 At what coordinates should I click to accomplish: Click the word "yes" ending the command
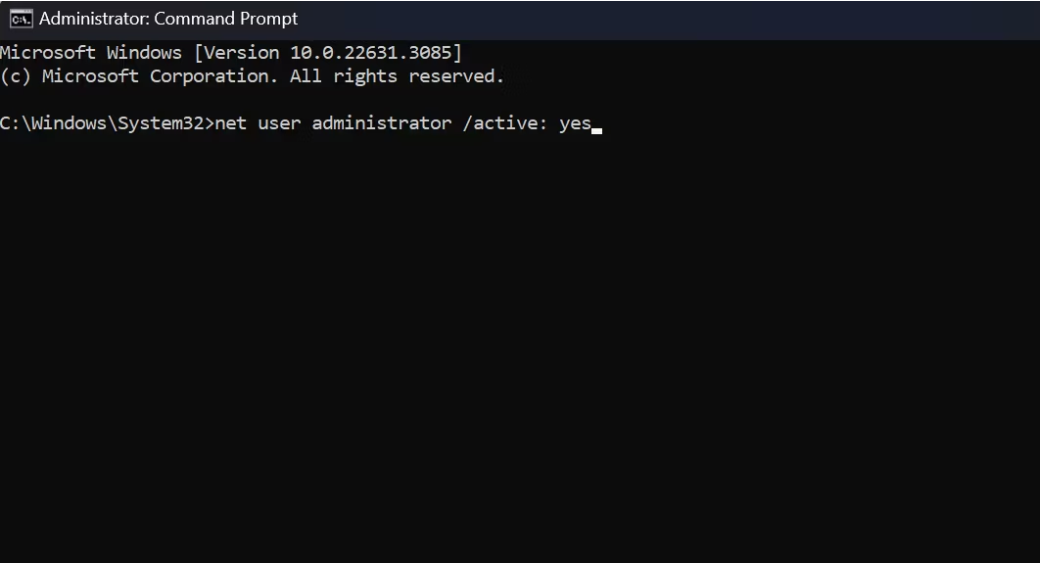pos(575,125)
